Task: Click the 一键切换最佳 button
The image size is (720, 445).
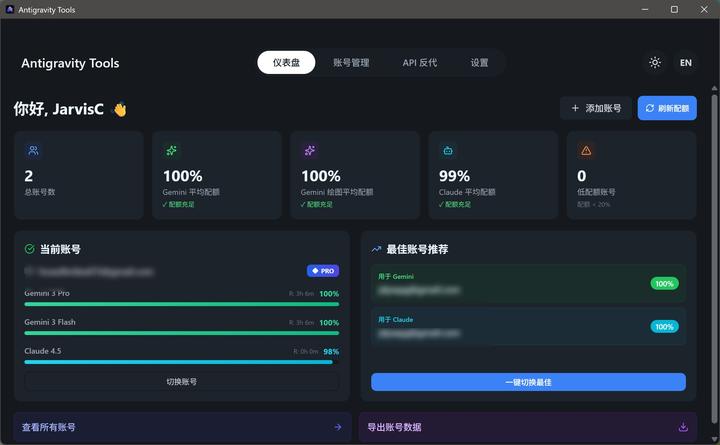Action: pyautogui.click(x=528, y=382)
